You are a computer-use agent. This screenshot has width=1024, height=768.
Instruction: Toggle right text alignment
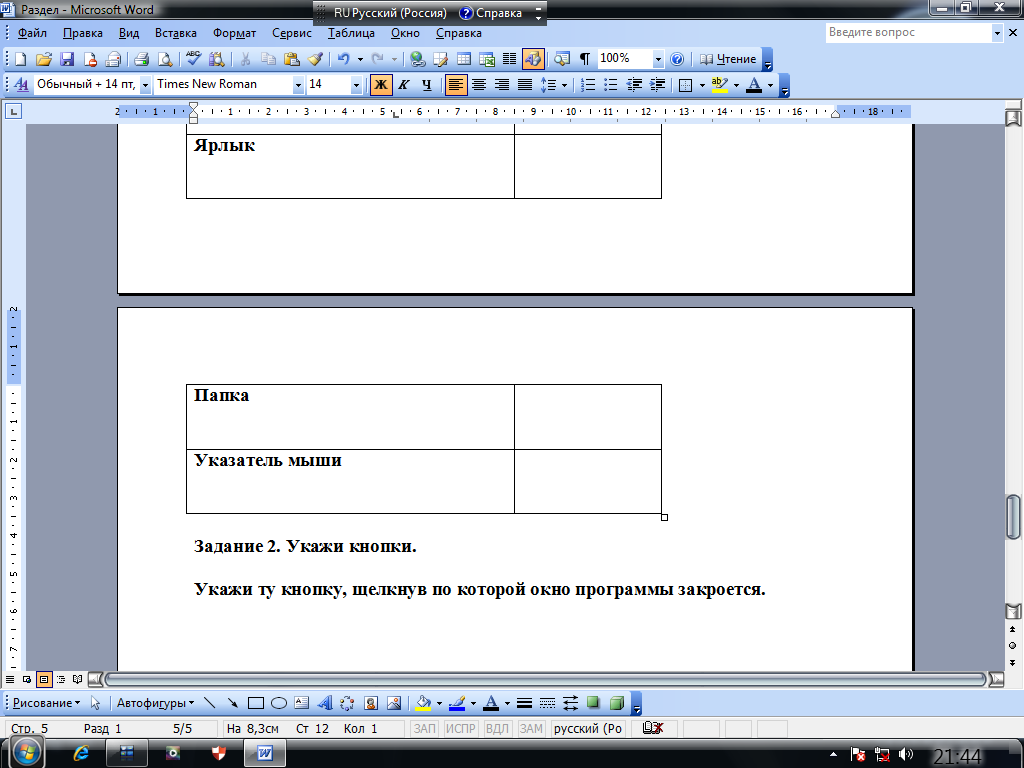[x=502, y=84]
